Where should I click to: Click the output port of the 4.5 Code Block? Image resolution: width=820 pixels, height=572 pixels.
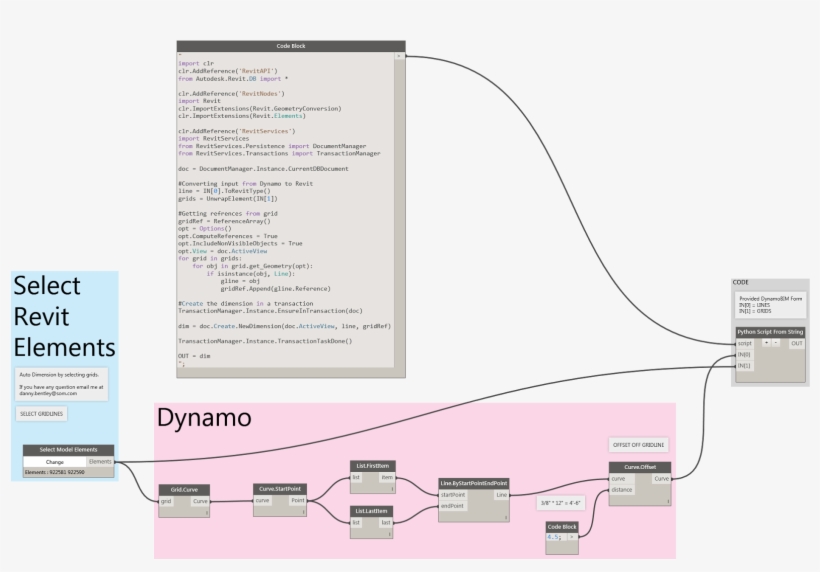572,537
